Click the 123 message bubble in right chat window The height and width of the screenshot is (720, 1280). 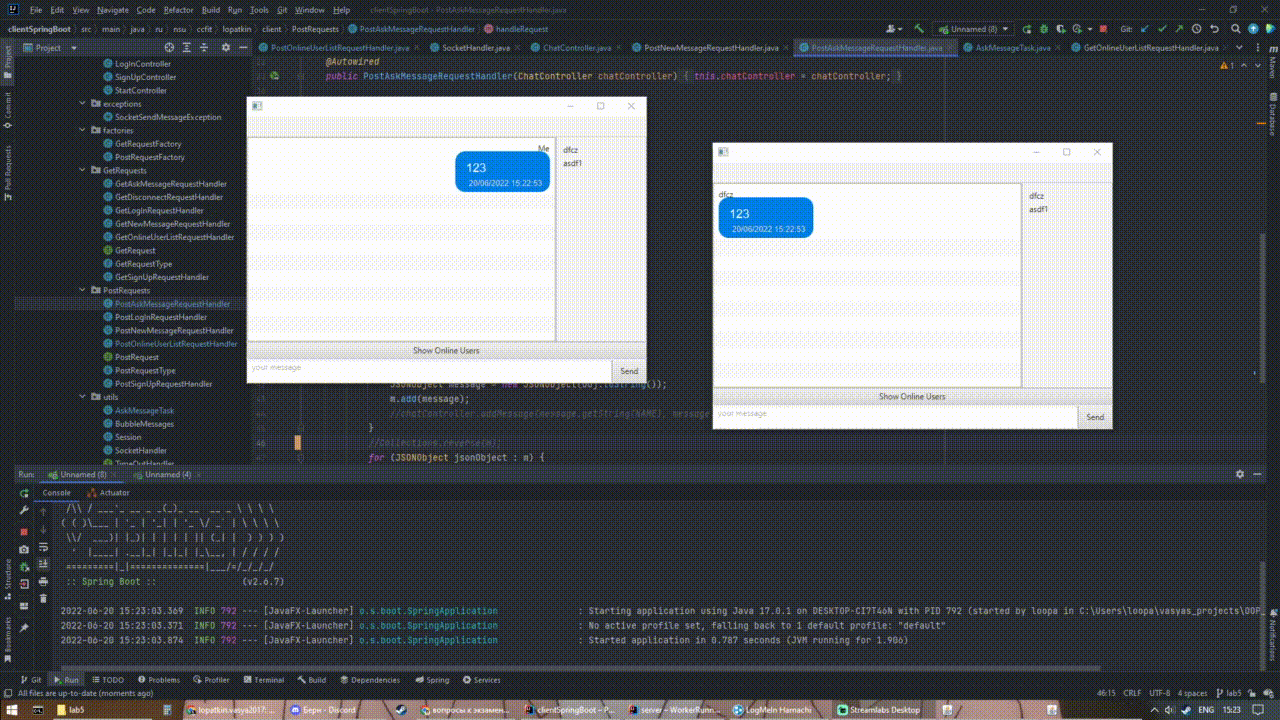[x=765, y=217]
